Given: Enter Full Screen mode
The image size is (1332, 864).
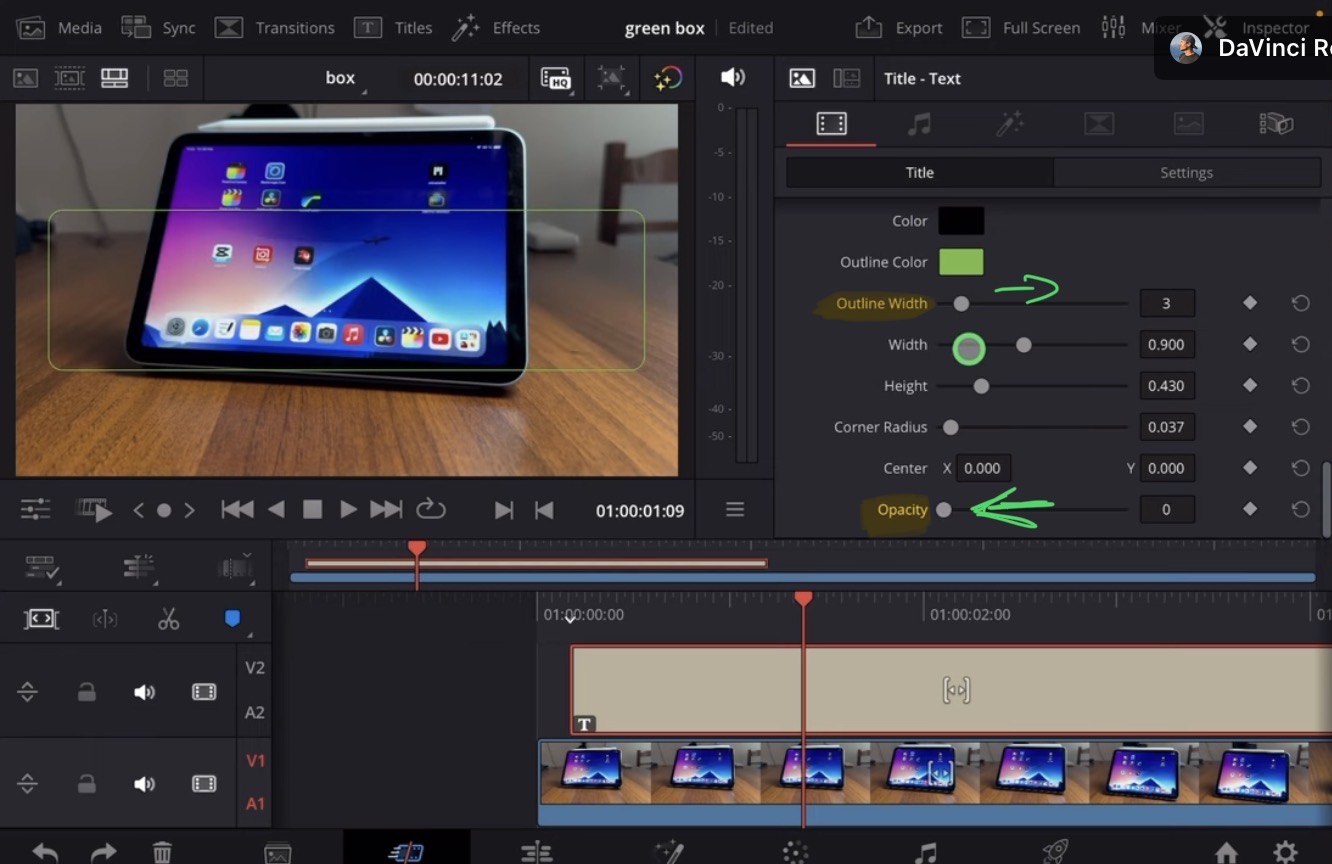Looking at the screenshot, I should [x=1021, y=28].
